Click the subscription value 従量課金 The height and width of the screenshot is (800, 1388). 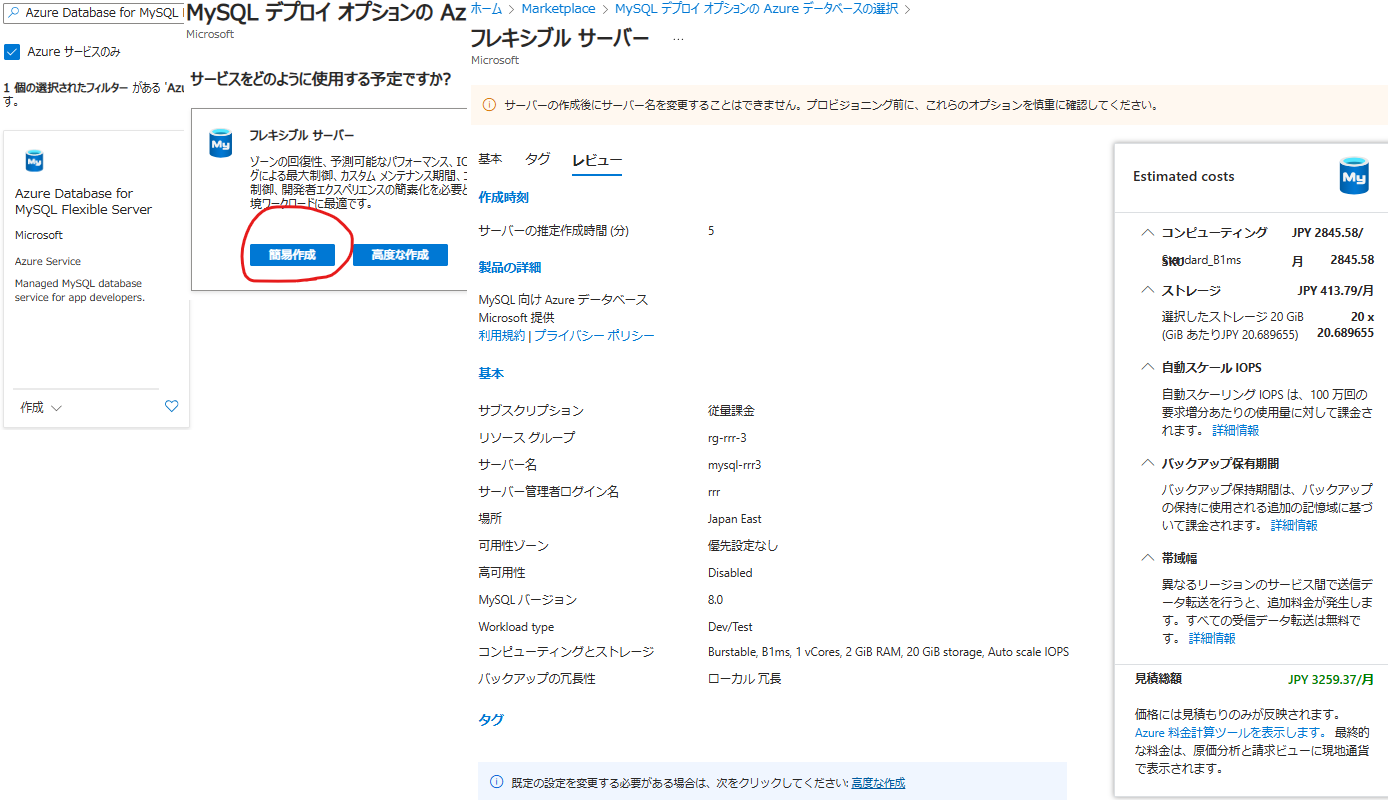click(x=731, y=411)
